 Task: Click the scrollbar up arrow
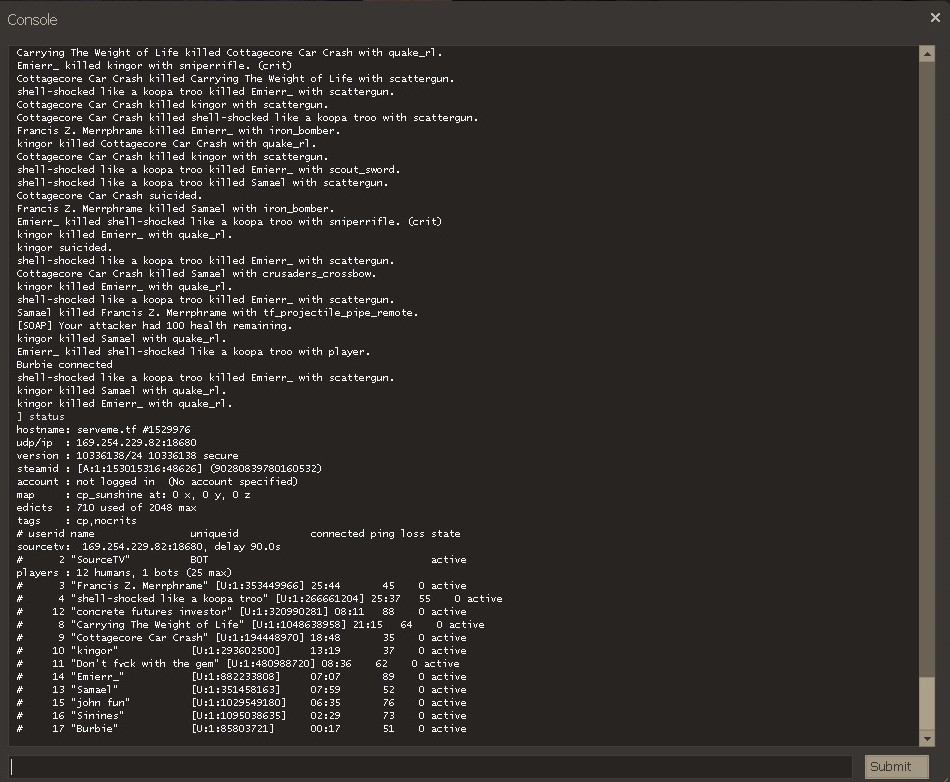tap(926, 53)
